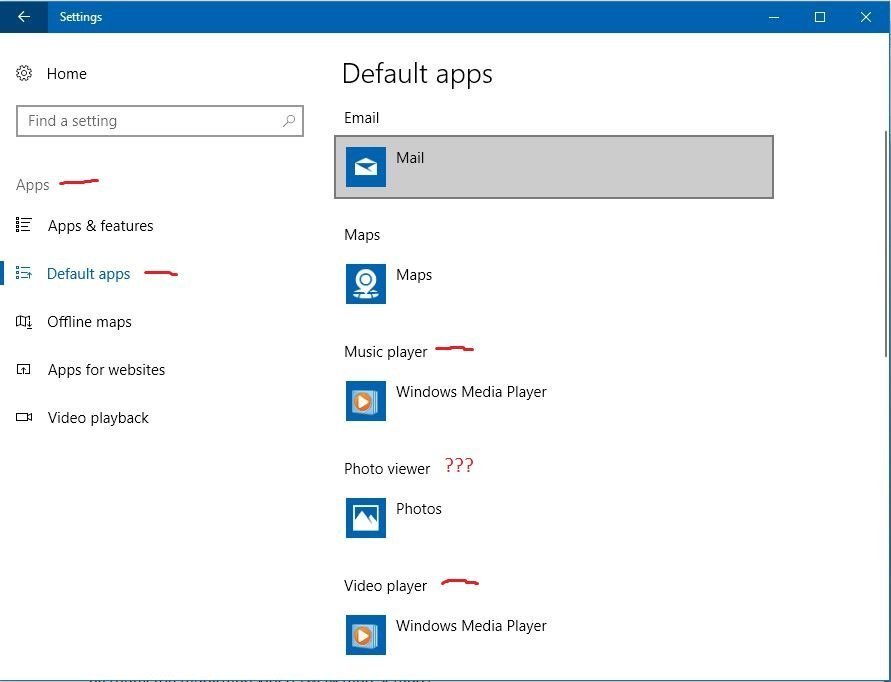Image resolution: width=891 pixels, height=682 pixels.
Task: Click the Default apps page heading
Action: pyautogui.click(x=418, y=74)
